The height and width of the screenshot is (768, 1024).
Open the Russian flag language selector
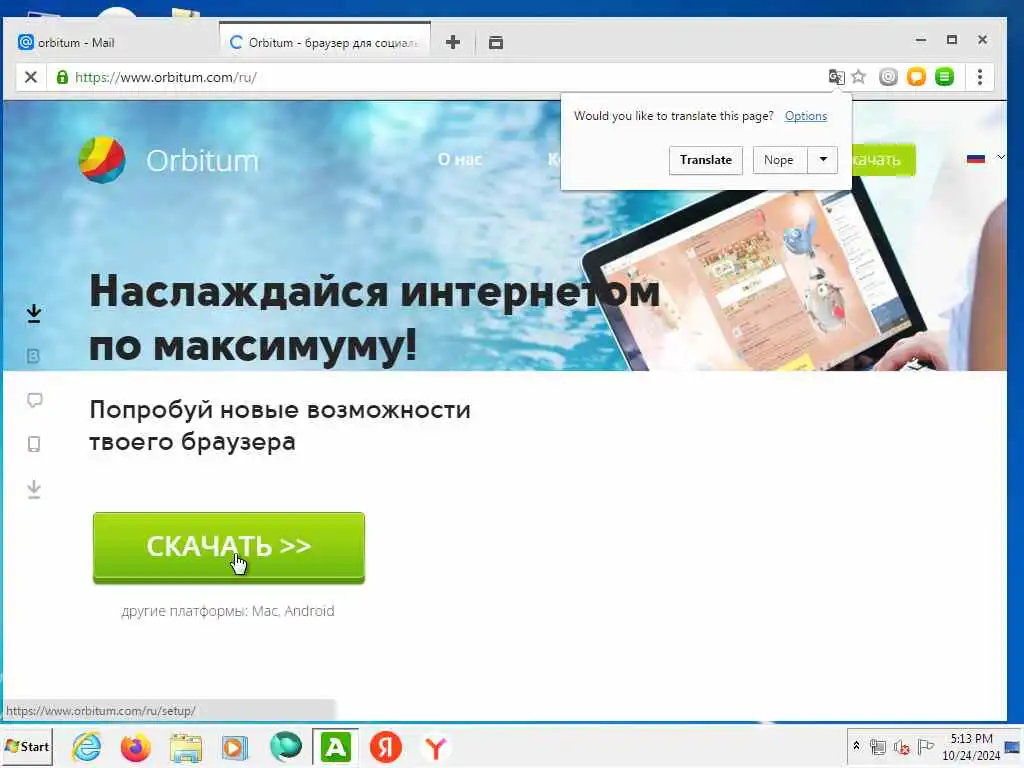pos(985,158)
